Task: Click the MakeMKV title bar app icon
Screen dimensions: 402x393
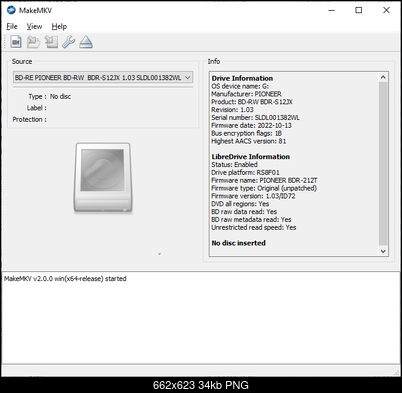Action: 11,10
